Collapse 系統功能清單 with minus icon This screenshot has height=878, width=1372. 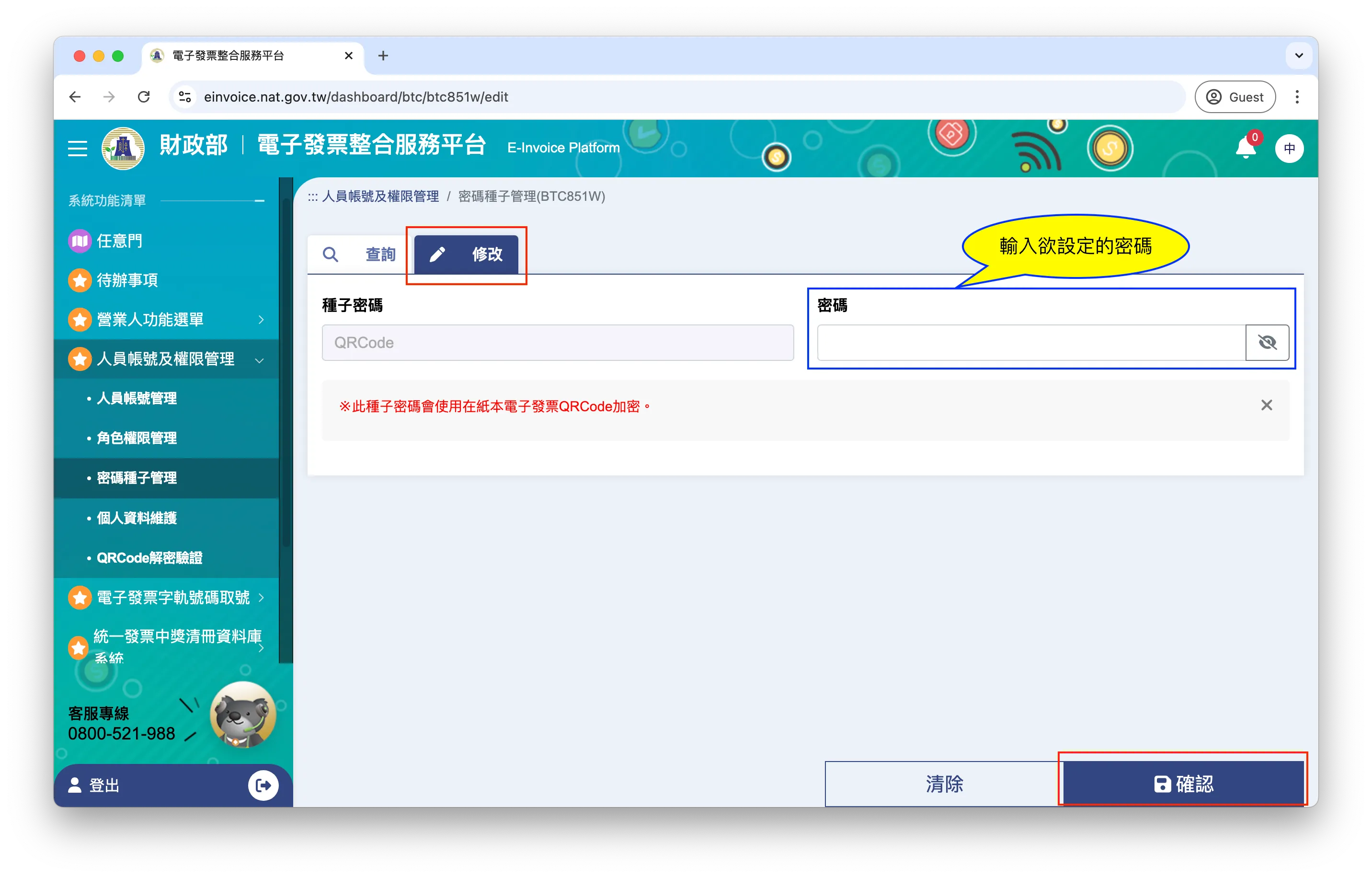[260, 201]
